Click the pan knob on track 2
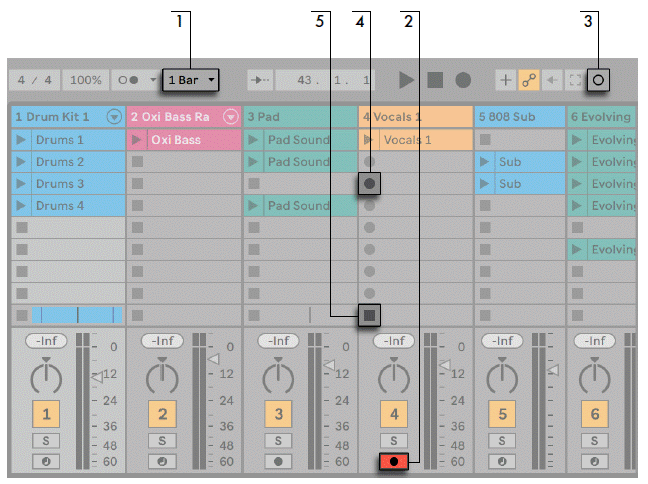The height and width of the screenshot is (484, 648). coord(163,376)
